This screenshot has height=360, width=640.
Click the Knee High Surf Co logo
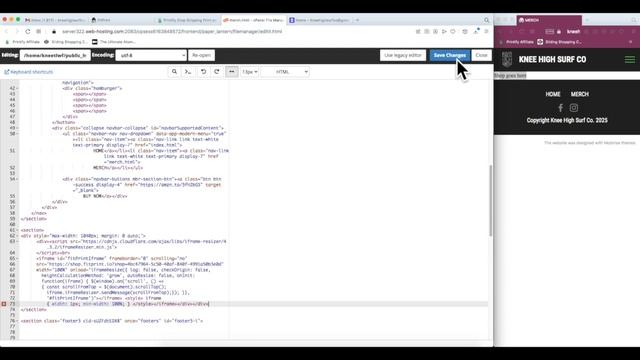click(507, 60)
